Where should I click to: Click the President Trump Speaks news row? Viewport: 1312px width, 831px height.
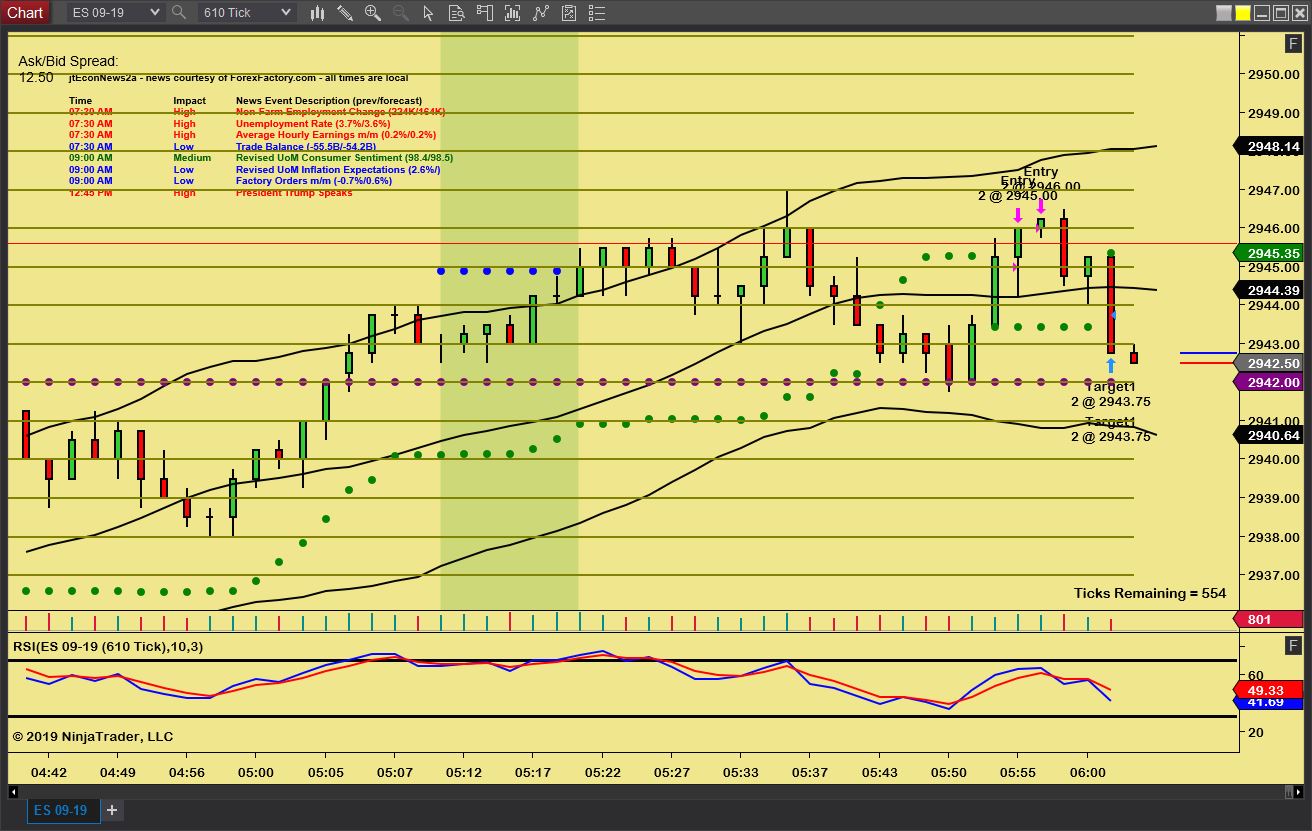210,192
